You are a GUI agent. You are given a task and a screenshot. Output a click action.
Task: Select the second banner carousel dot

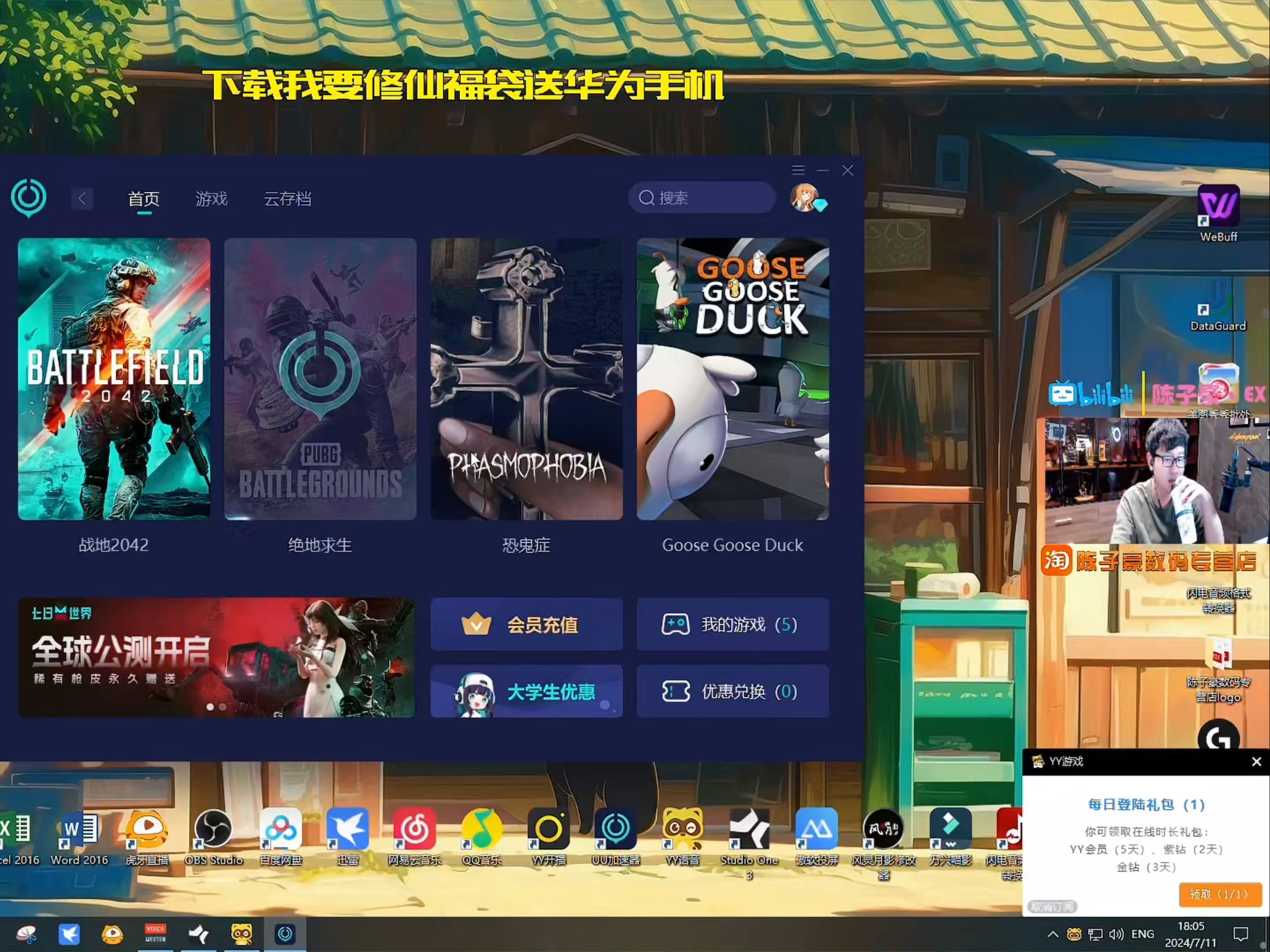[223, 707]
